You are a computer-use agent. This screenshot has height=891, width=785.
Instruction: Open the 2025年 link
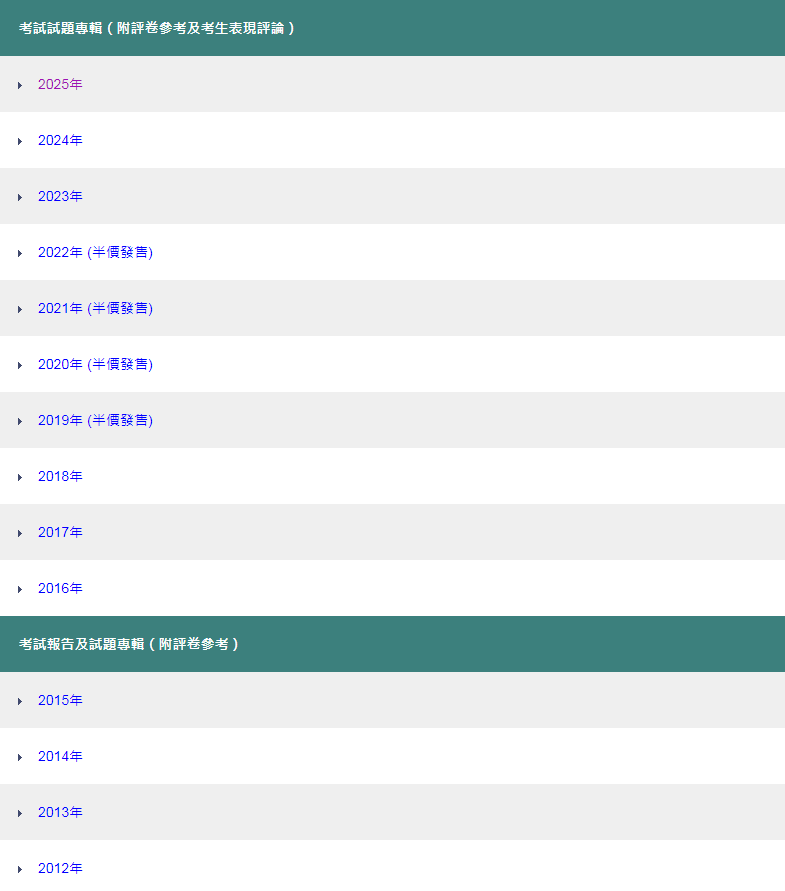(x=60, y=85)
